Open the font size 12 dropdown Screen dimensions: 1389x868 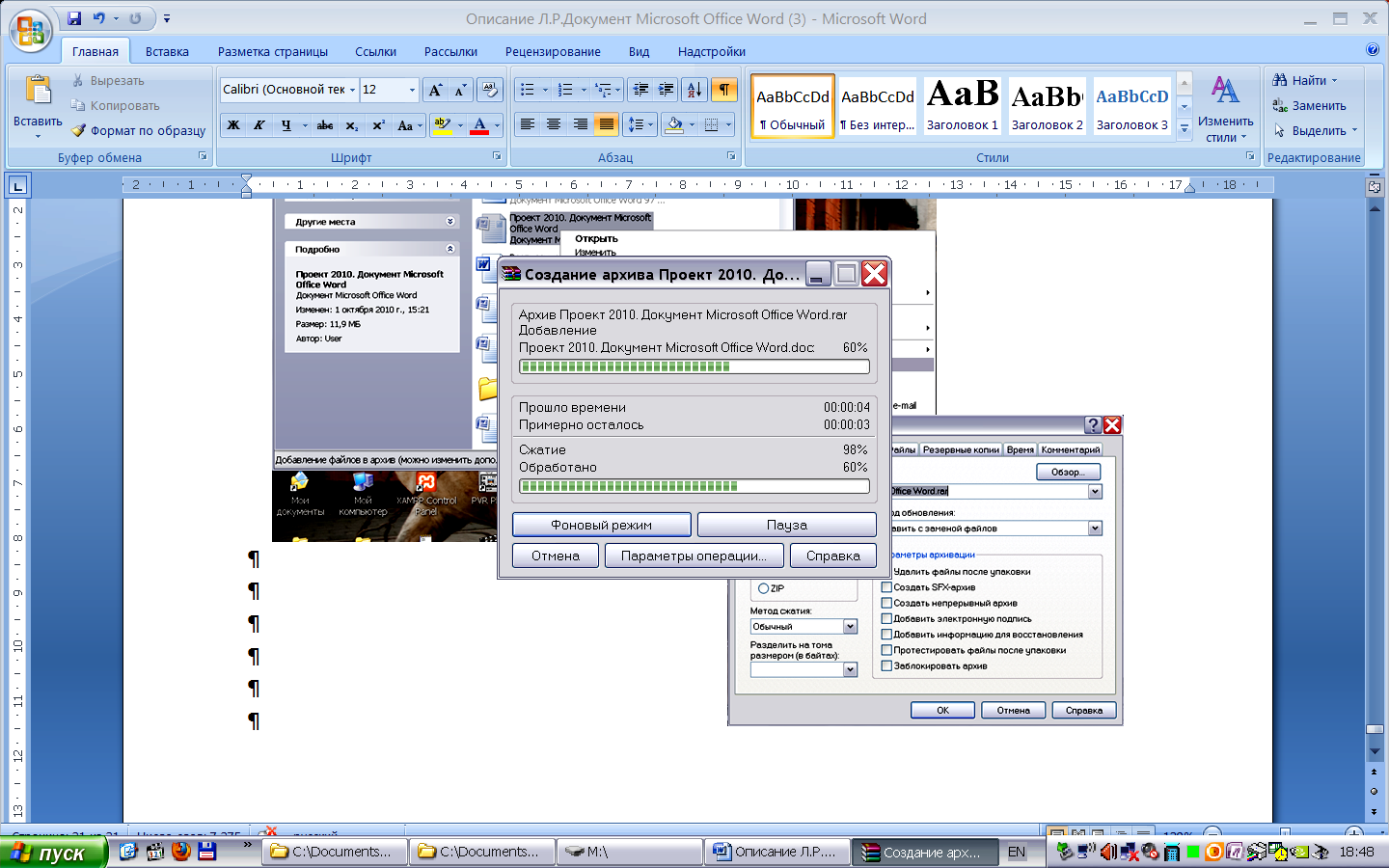pyautogui.click(x=412, y=90)
